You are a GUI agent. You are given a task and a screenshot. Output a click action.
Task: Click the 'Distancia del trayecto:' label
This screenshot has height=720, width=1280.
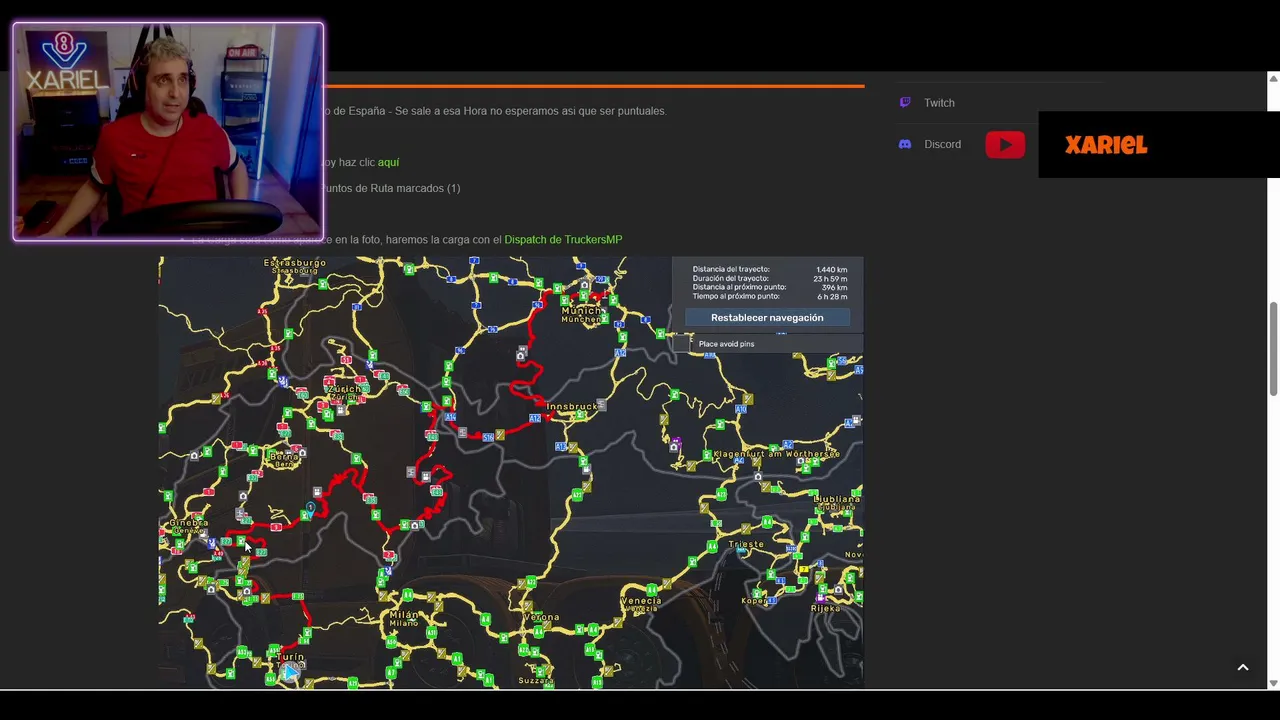731,270
